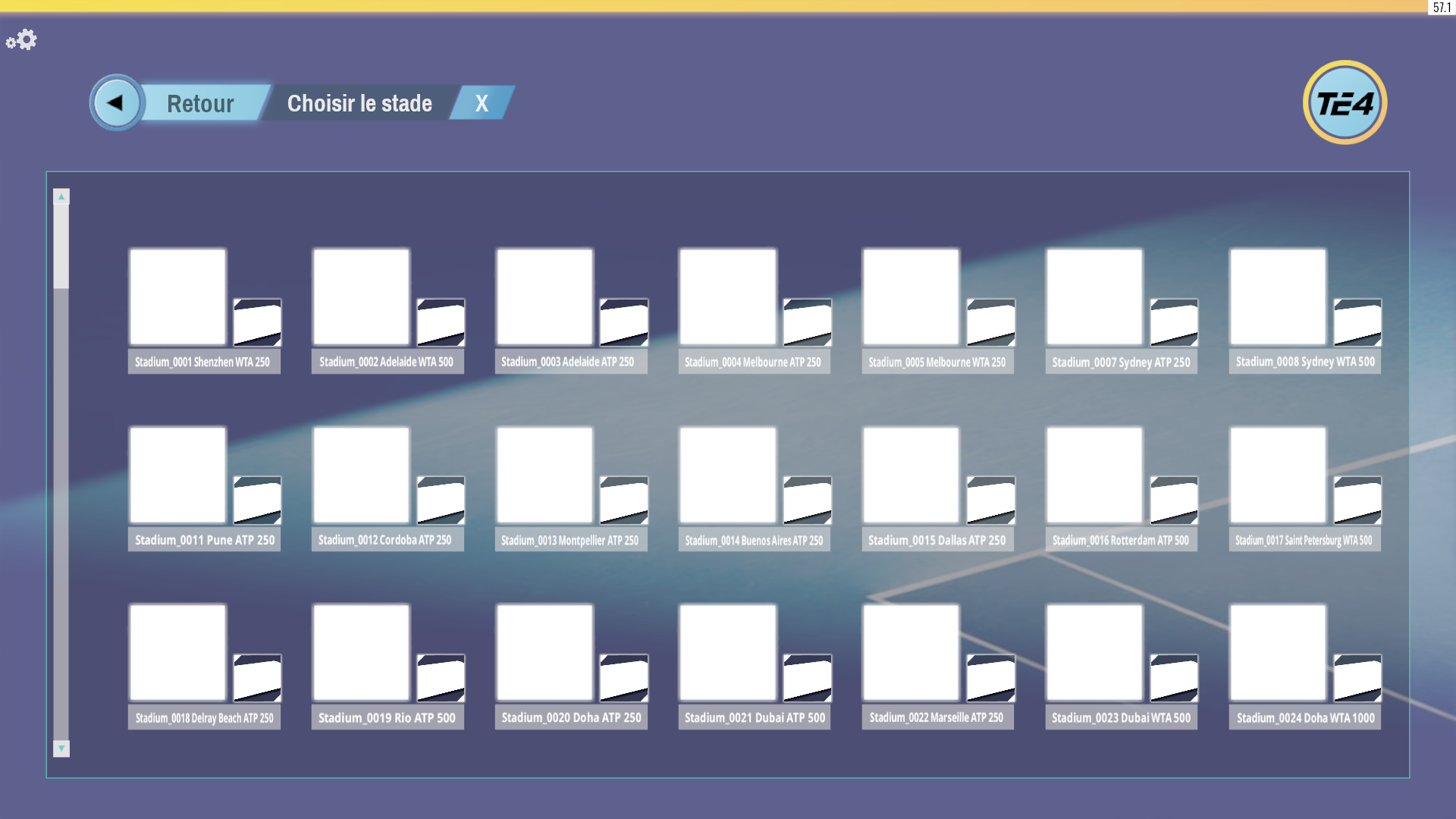Click the court icon beside Melbourne WTA 250

pyautogui.click(x=991, y=322)
